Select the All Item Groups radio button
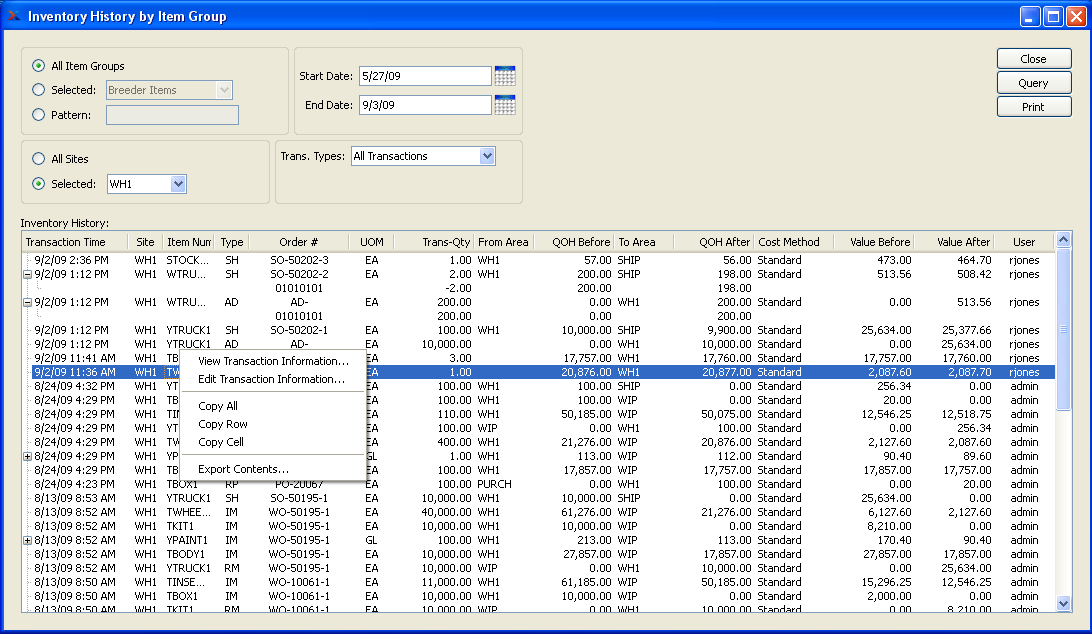1092x634 pixels. [x=39, y=66]
